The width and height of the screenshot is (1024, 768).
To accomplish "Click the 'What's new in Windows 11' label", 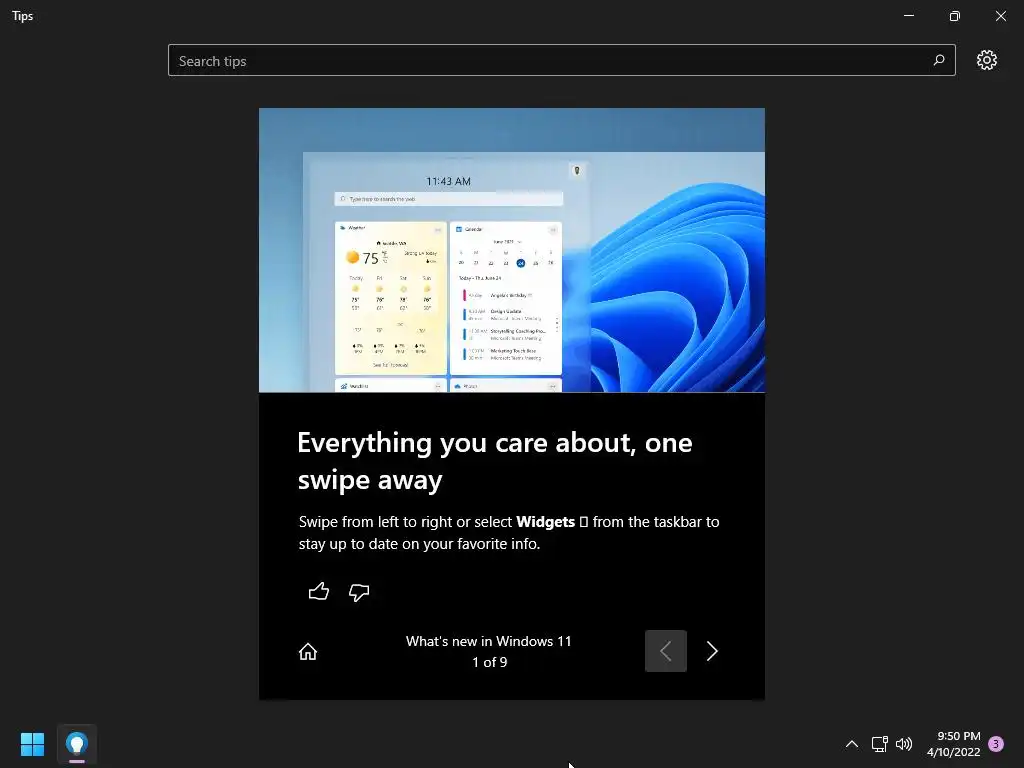I will pos(488,641).
